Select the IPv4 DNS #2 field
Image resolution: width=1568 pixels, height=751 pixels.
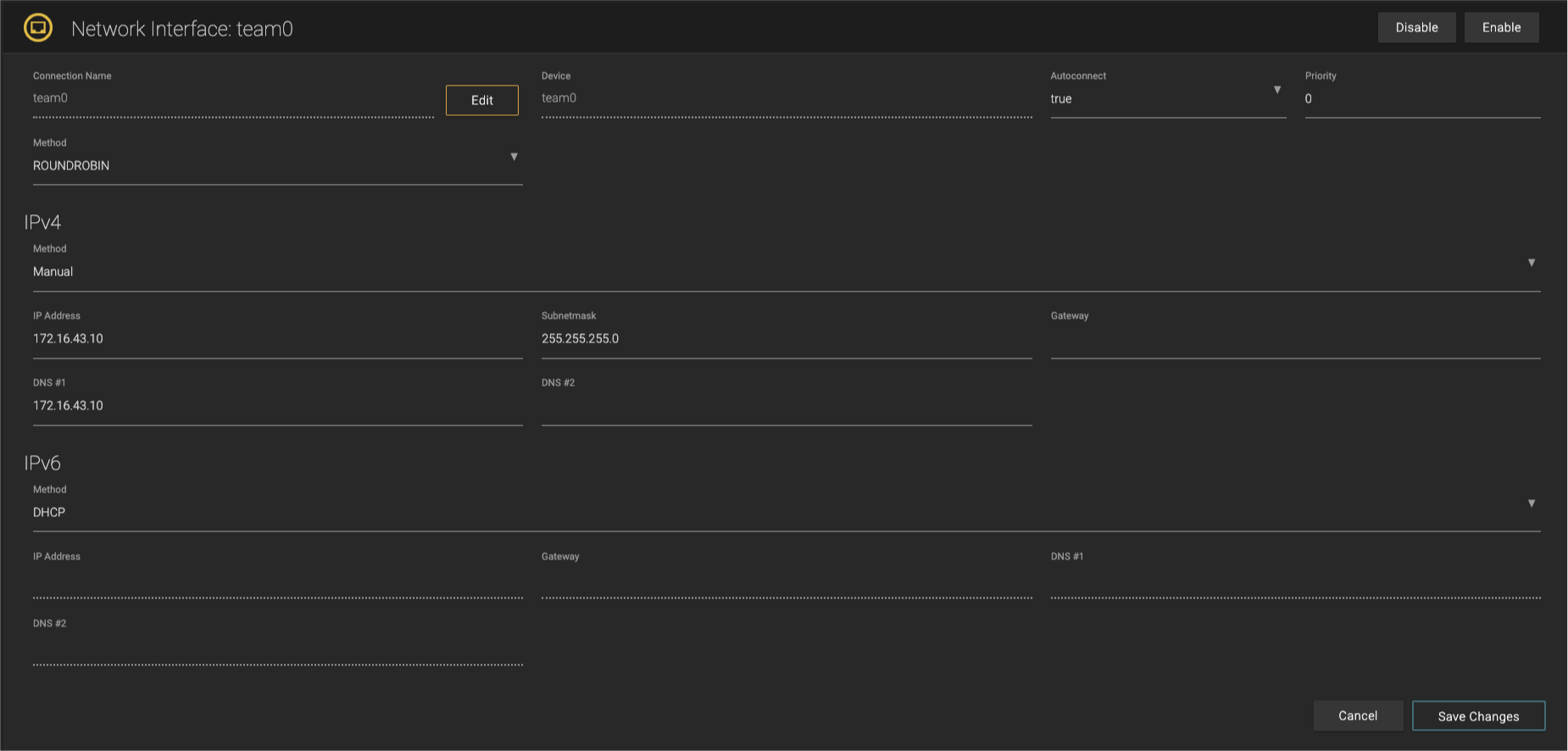tap(787, 406)
